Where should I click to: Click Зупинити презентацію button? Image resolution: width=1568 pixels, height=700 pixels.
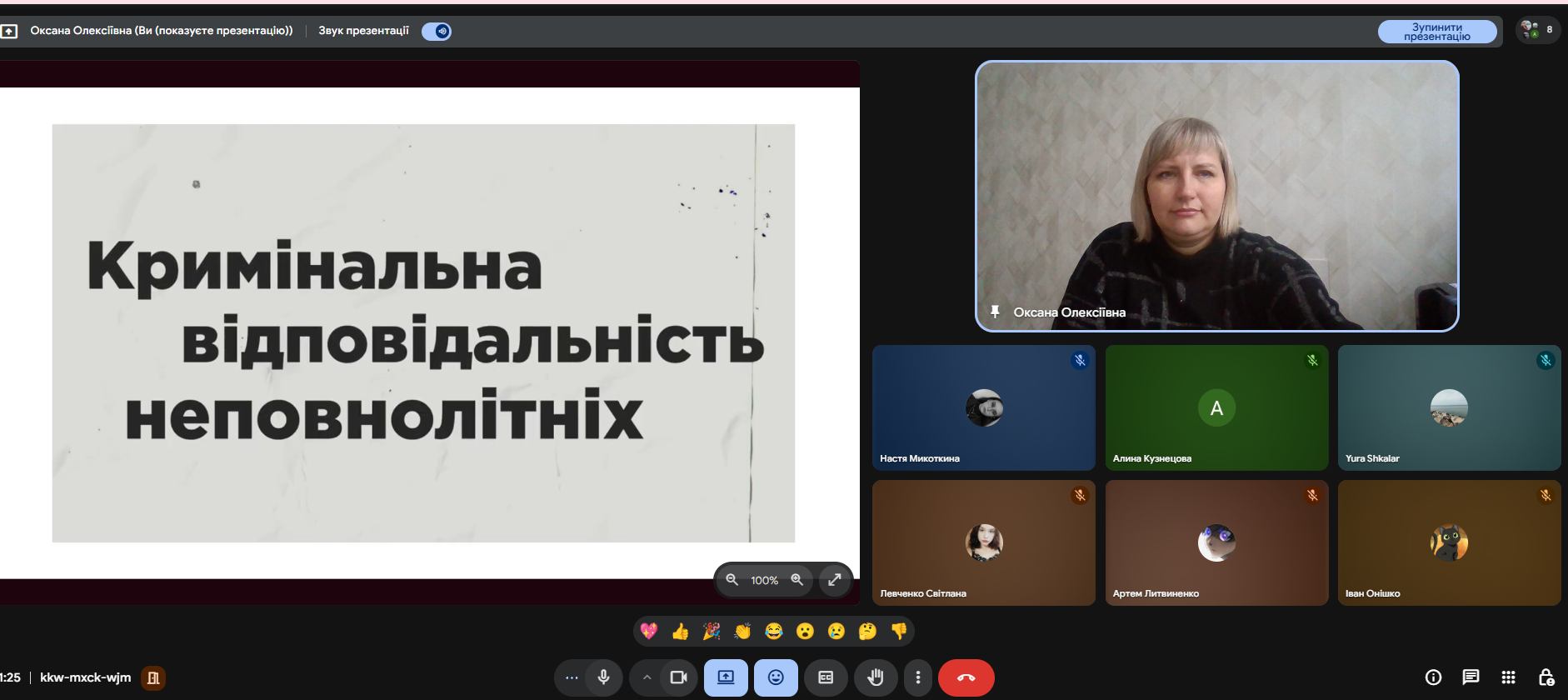tap(1436, 32)
